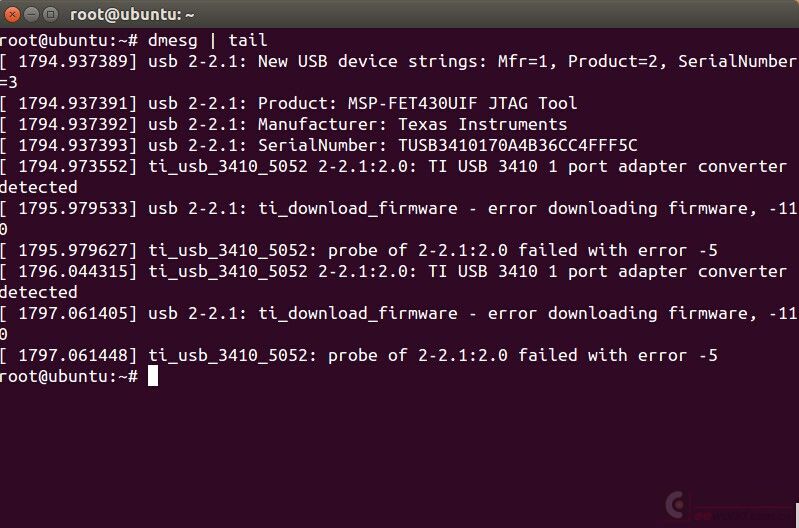Click the timestamp 1796.044315
The image size is (799, 528).
(x=73, y=271)
